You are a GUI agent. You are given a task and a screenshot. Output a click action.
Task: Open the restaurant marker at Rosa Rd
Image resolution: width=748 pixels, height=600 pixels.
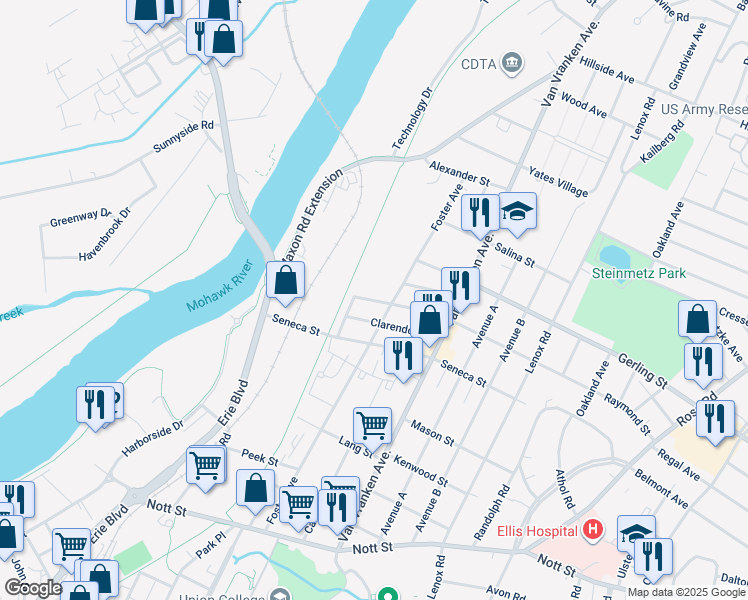pos(715,421)
